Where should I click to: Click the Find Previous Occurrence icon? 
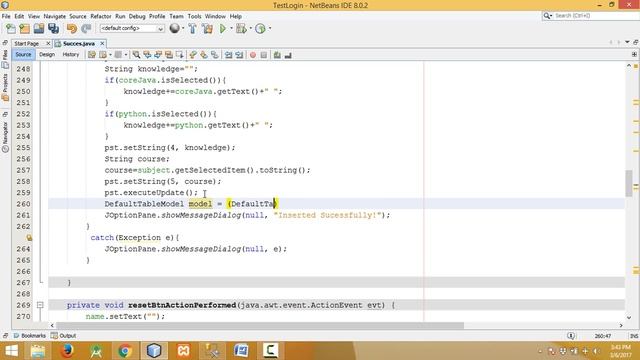147,55
